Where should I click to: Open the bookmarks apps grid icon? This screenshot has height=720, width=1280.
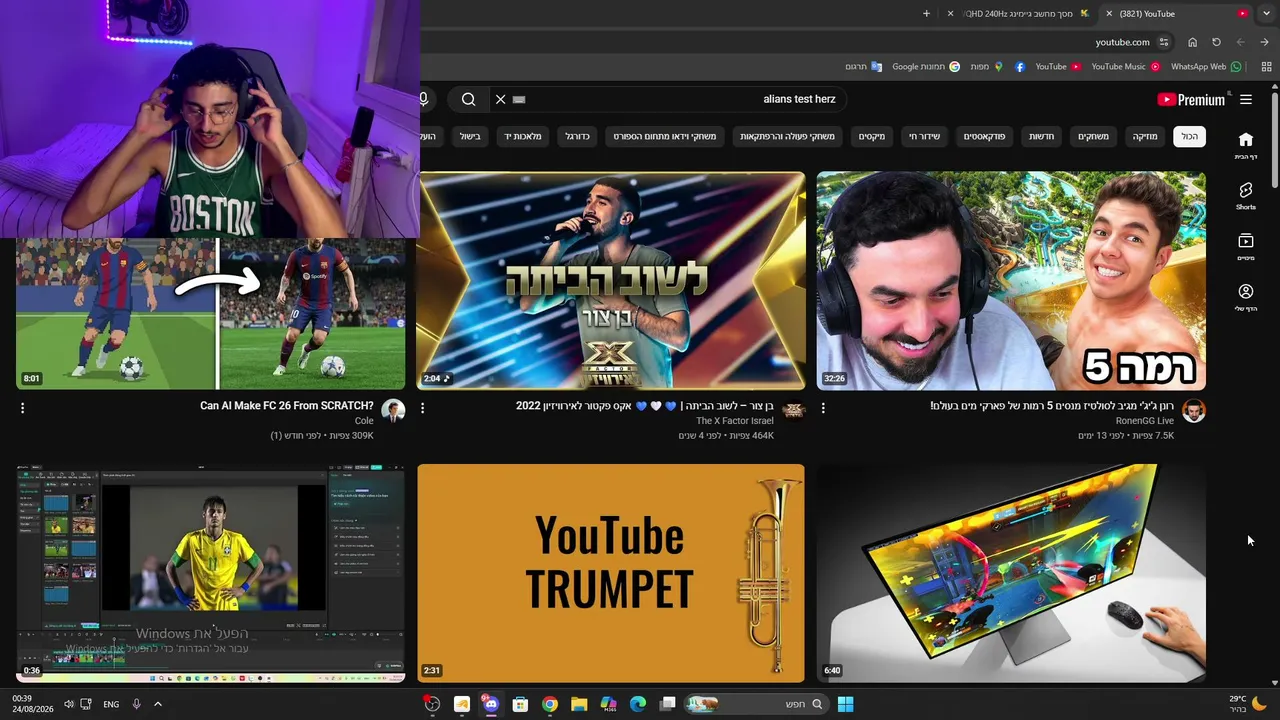(x=1266, y=67)
